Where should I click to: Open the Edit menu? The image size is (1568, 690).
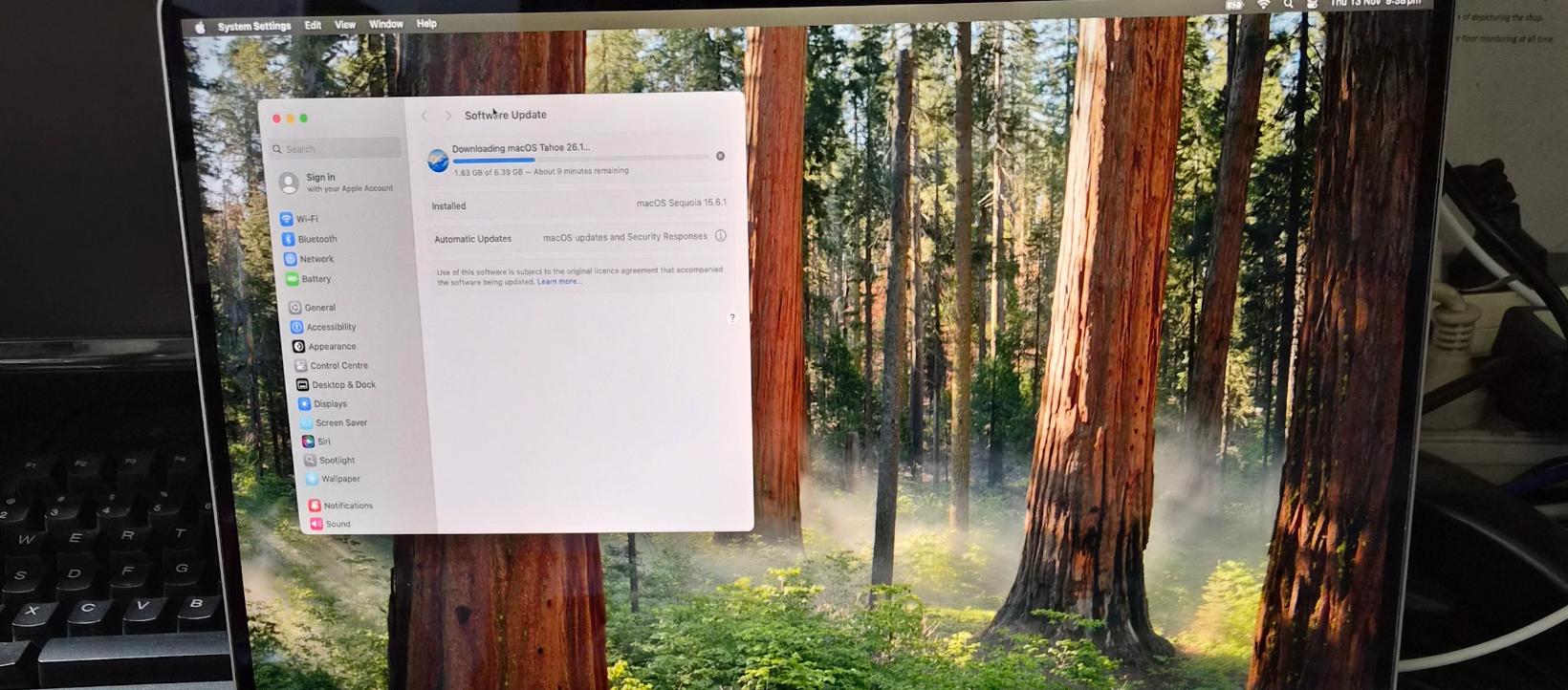coord(313,26)
